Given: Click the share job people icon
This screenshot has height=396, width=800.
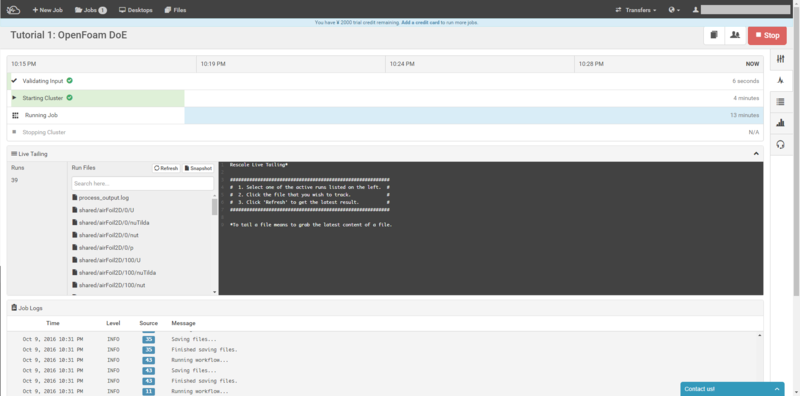Looking at the screenshot, I should click(x=735, y=35).
